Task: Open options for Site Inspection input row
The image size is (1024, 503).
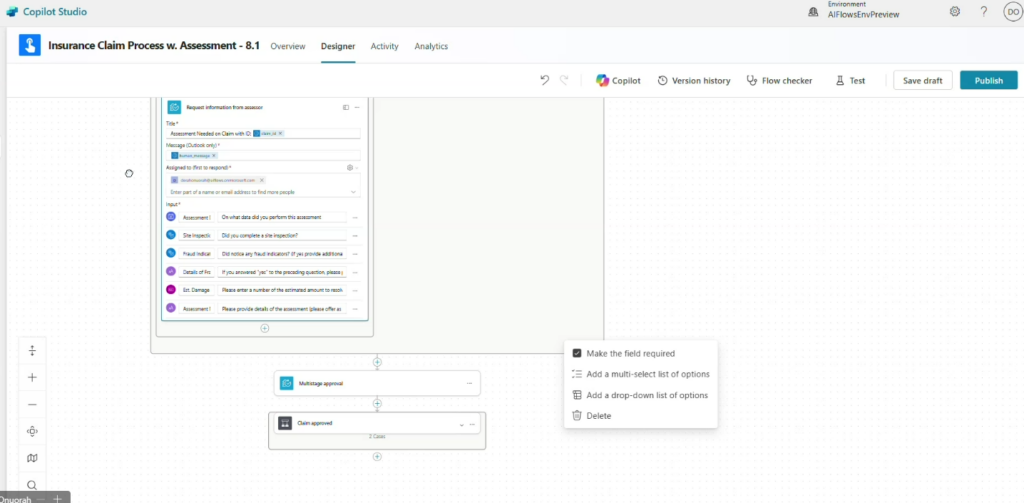Action: tap(355, 235)
